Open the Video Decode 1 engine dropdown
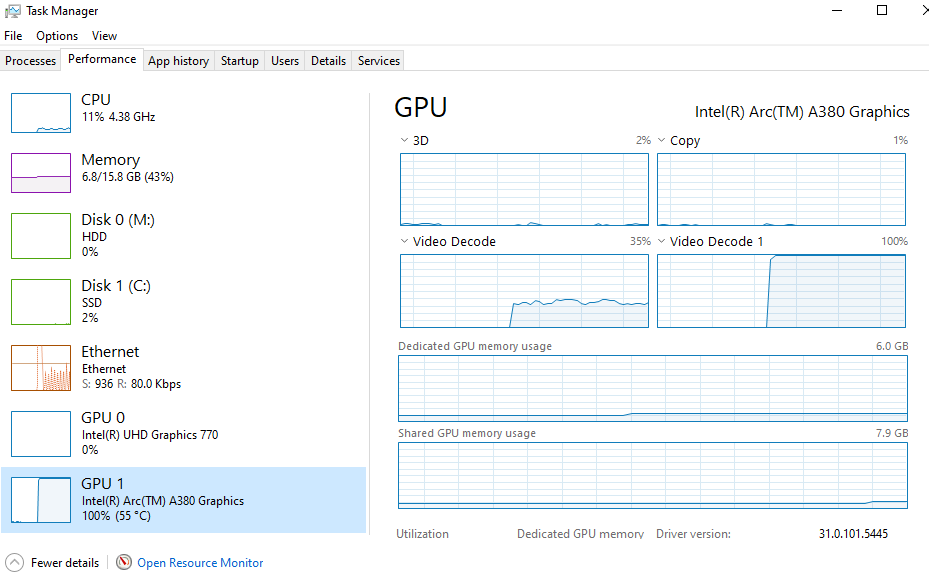Image resolution: width=929 pixels, height=576 pixels. 661,242
